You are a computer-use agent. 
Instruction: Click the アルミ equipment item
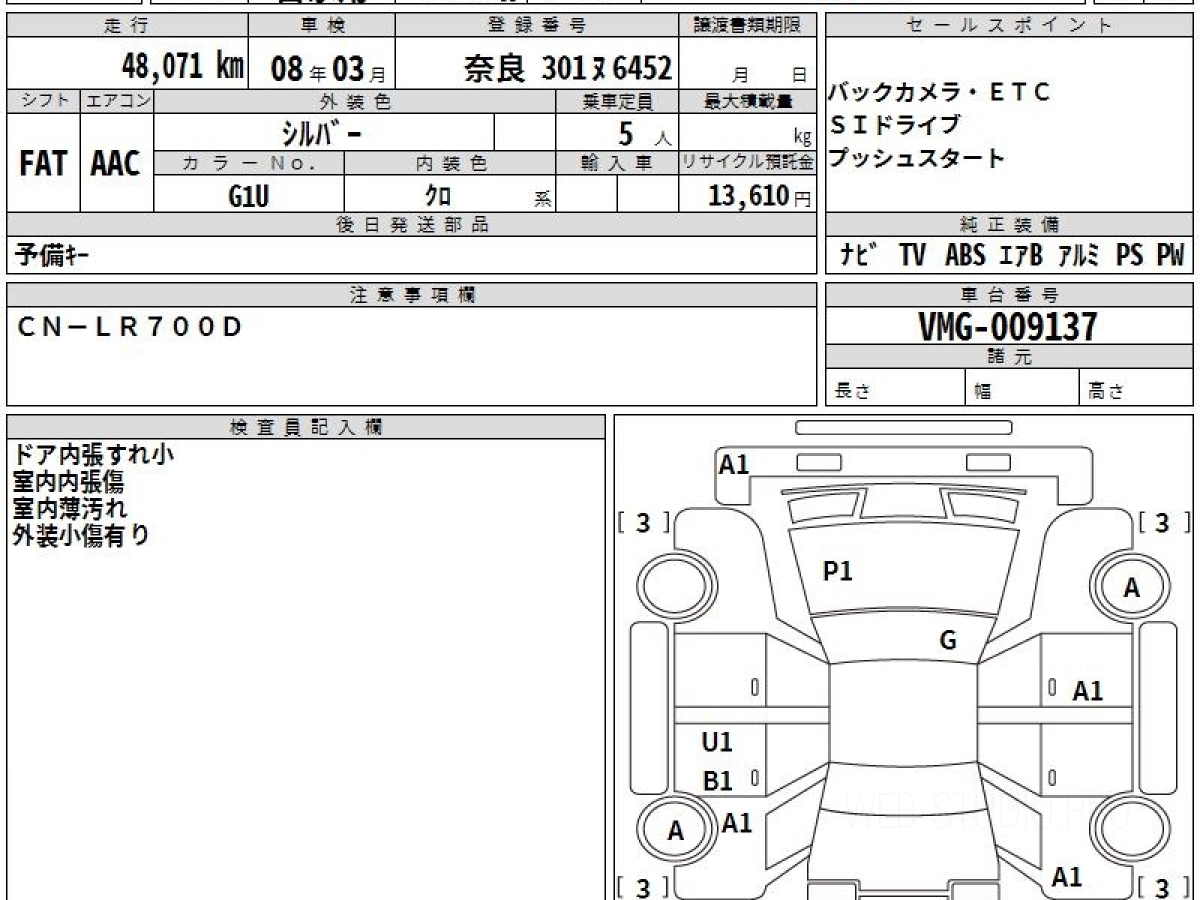click(x=1079, y=255)
